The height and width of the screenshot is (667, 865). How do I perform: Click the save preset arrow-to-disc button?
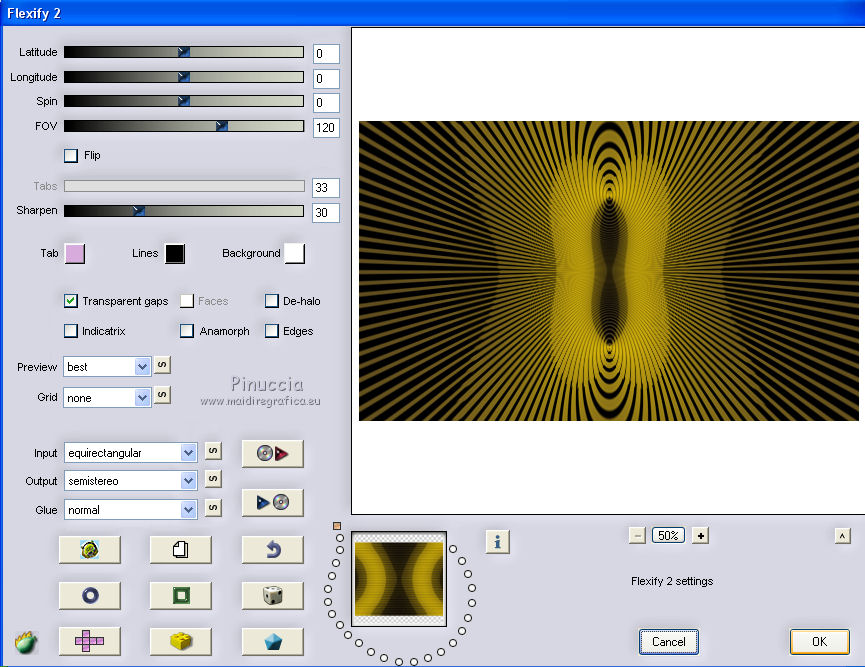click(x=273, y=502)
